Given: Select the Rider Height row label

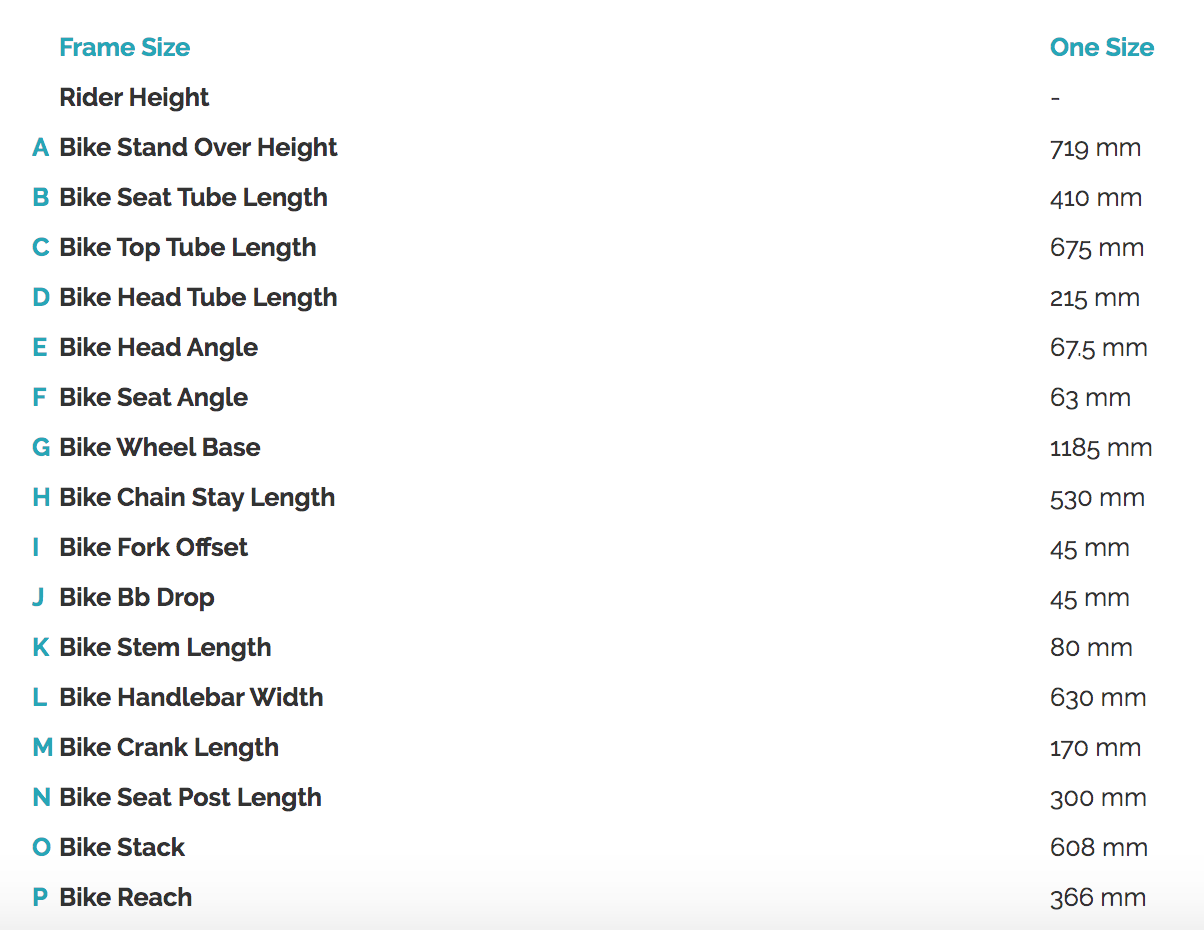Looking at the screenshot, I should pos(134,98).
